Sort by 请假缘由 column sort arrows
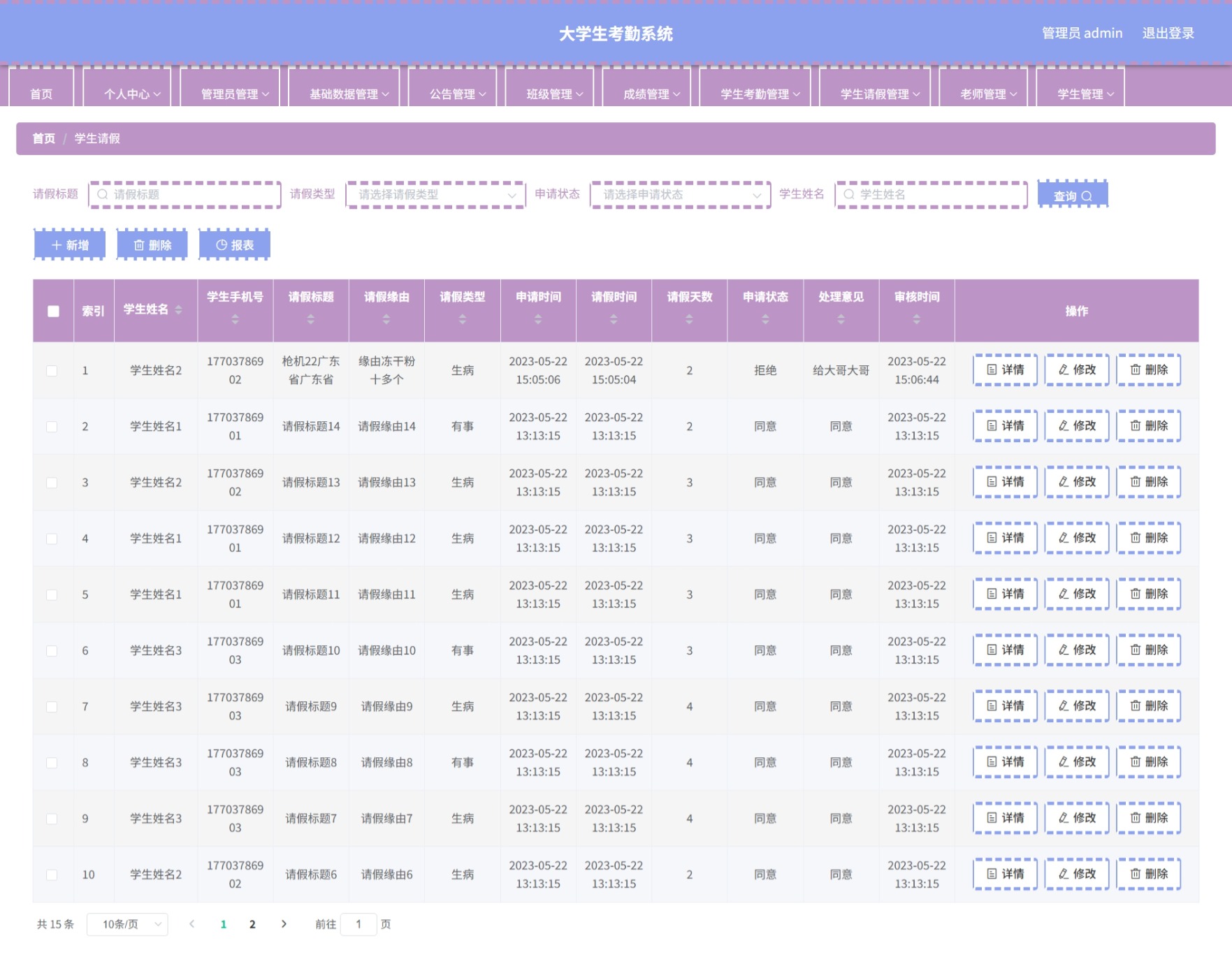The height and width of the screenshot is (959, 1232). (386, 319)
